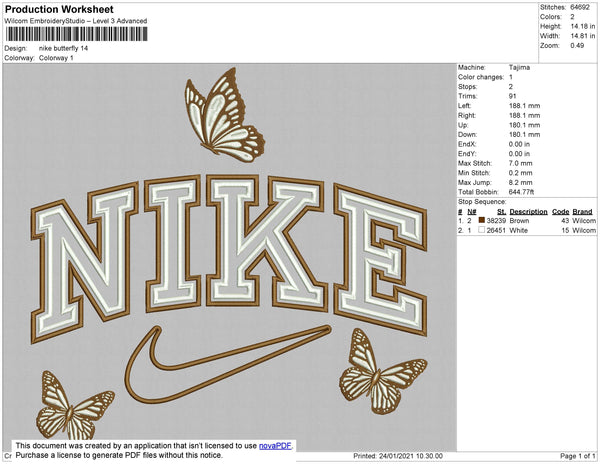
Task: Click the Stitches value 64692
Action: [x=580, y=7]
